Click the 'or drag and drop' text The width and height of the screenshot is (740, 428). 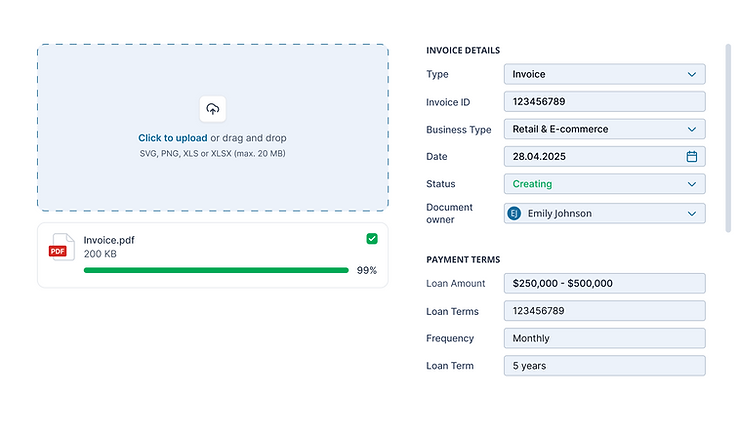point(248,138)
